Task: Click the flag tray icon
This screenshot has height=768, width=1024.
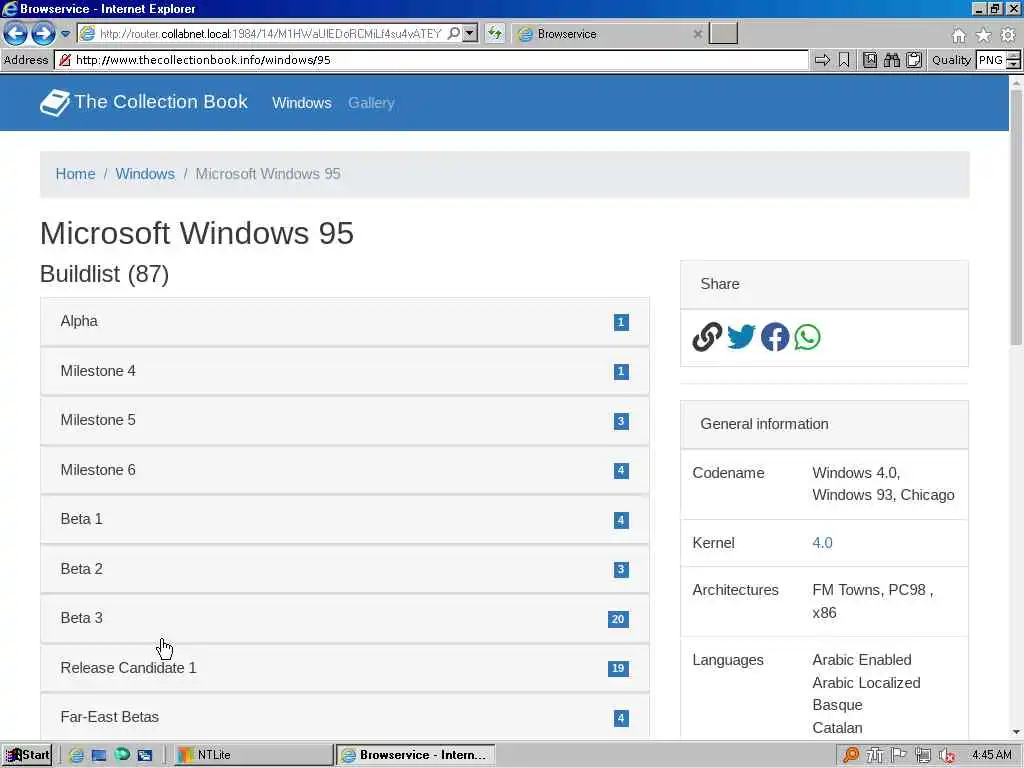Action: coord(899,755)
